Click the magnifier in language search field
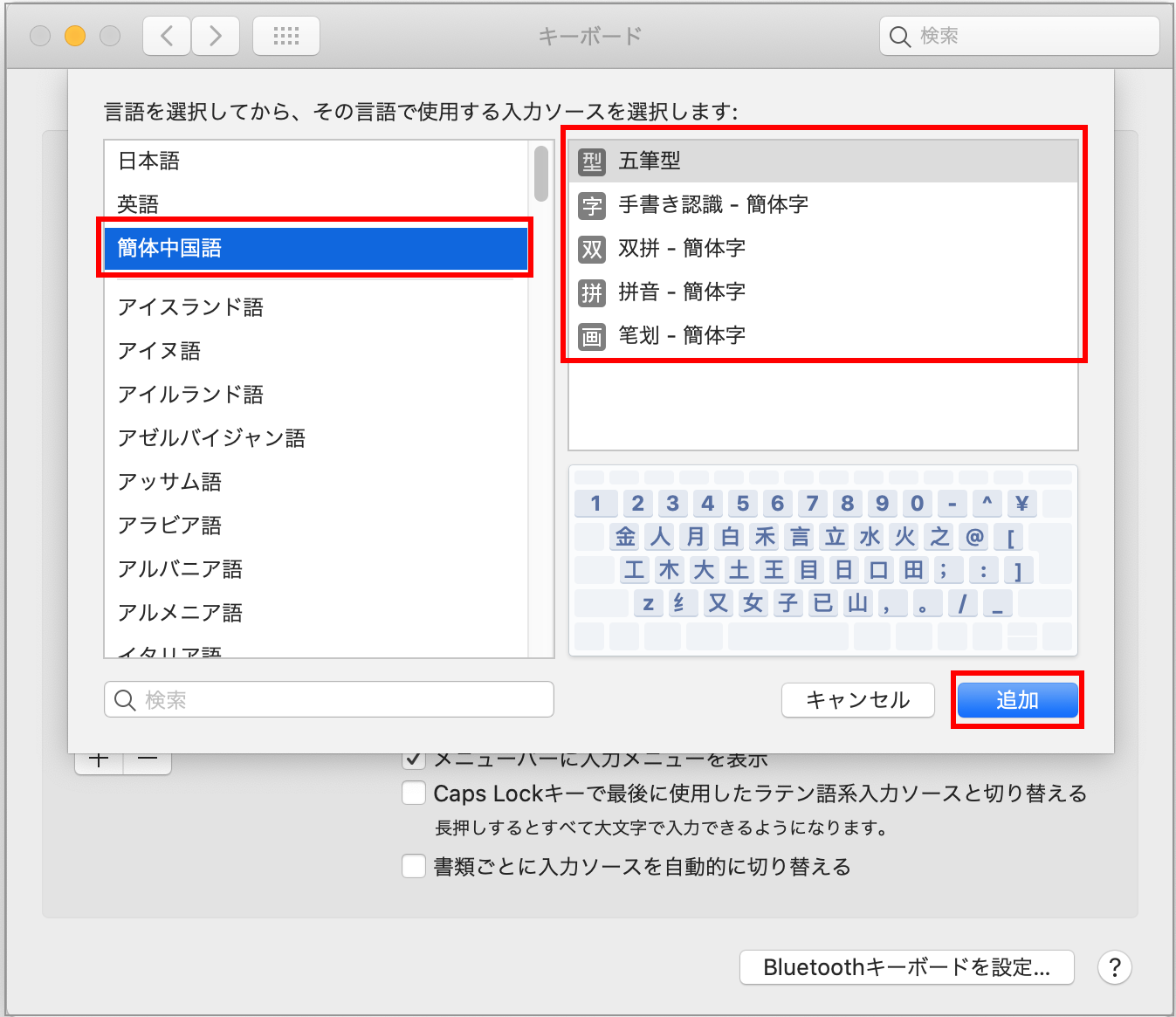 pyautogui.click(x=125, y=700)
